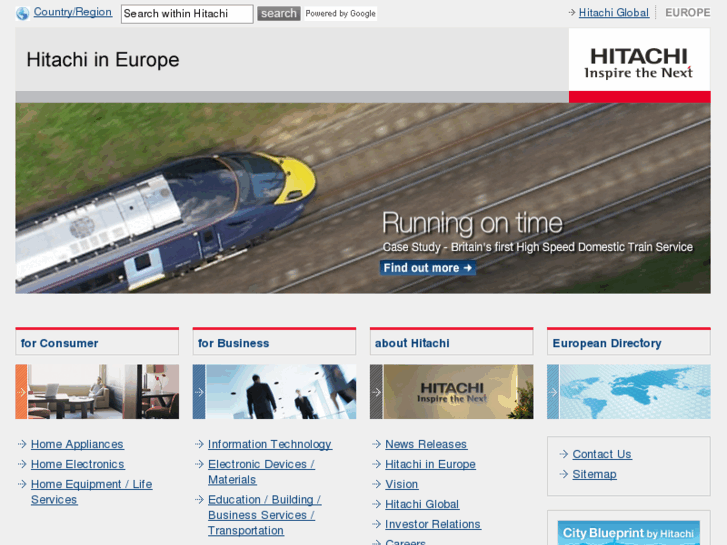Click the arrow icon beside Information Technology
The width and height of the screenshot is (727, 545).
pyautogui.click(x=199, y=444)
